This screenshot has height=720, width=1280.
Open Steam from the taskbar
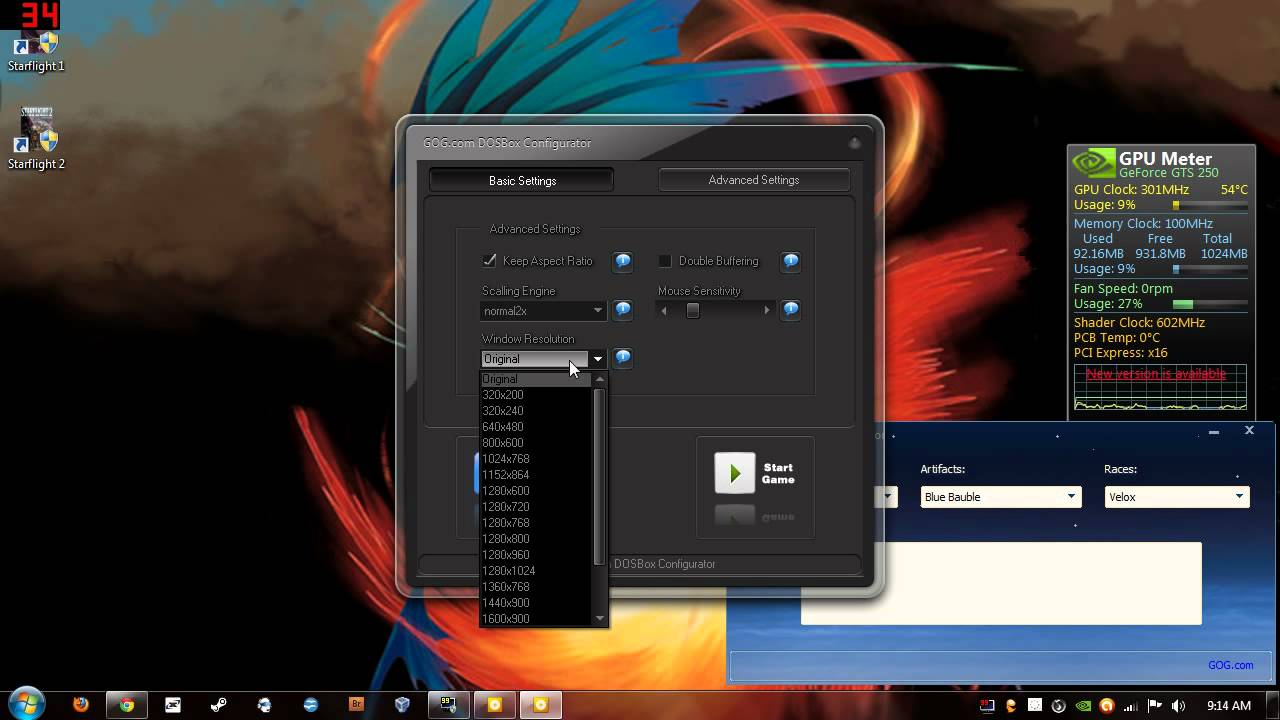point(219,704)
